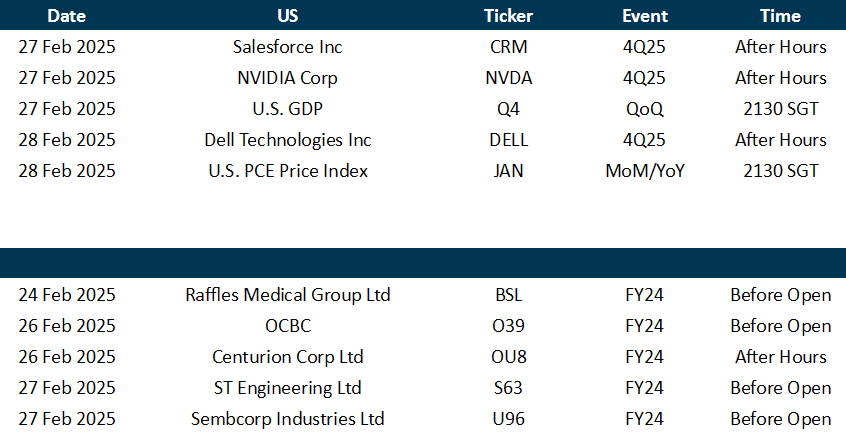Screen dimensions: 846x433
Task: Click the Date column header
Action: (x=66, y=15)
